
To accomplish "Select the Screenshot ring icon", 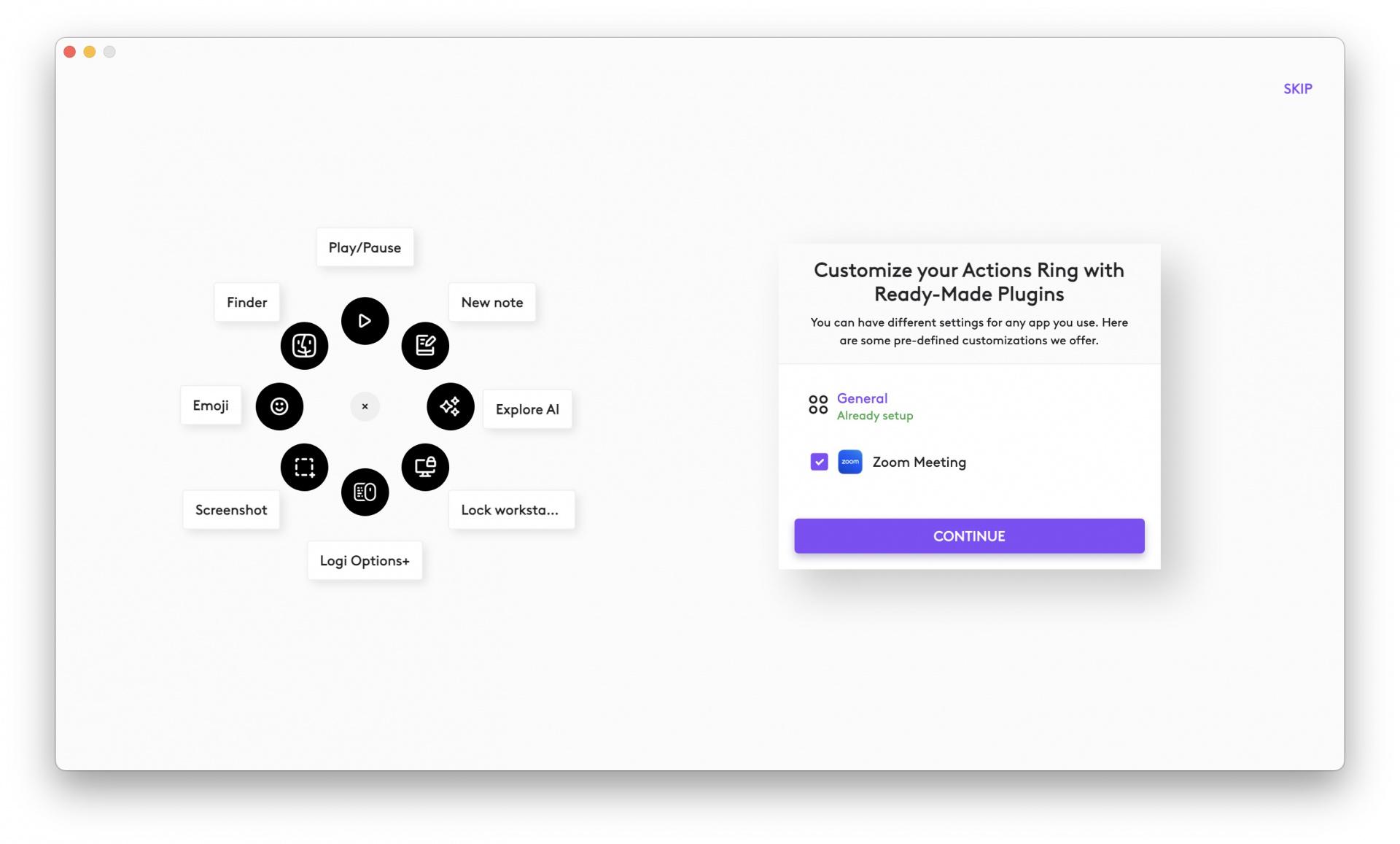I will point(304,467).
